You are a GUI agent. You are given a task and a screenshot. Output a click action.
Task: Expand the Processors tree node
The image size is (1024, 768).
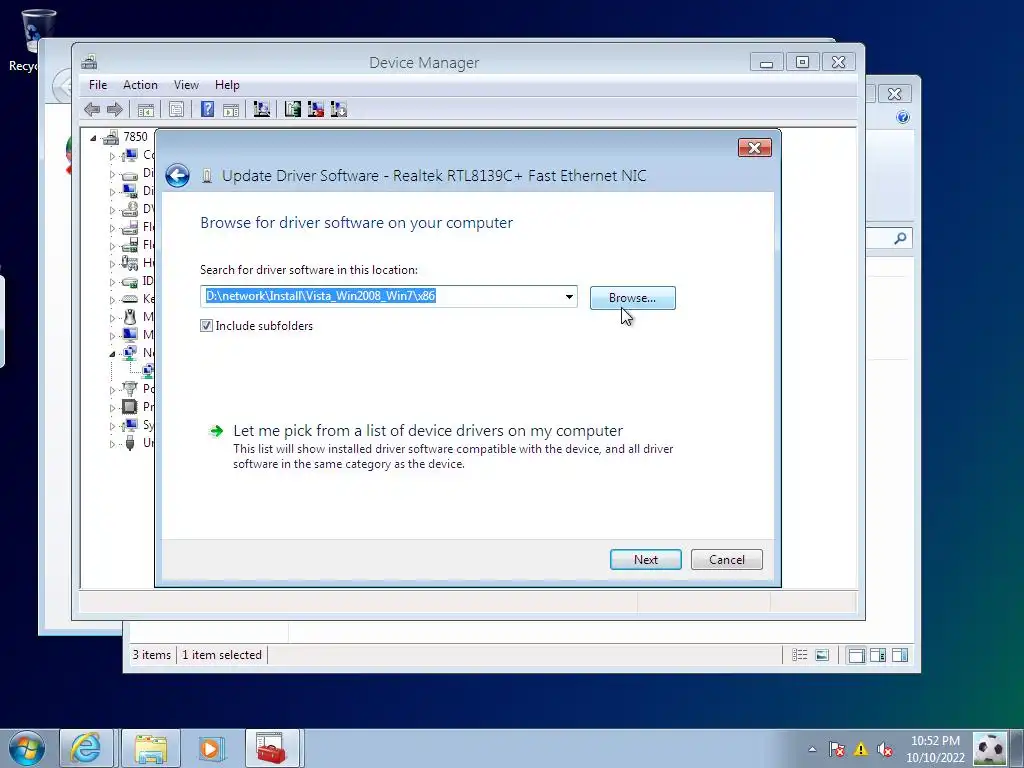pos(112,408)
